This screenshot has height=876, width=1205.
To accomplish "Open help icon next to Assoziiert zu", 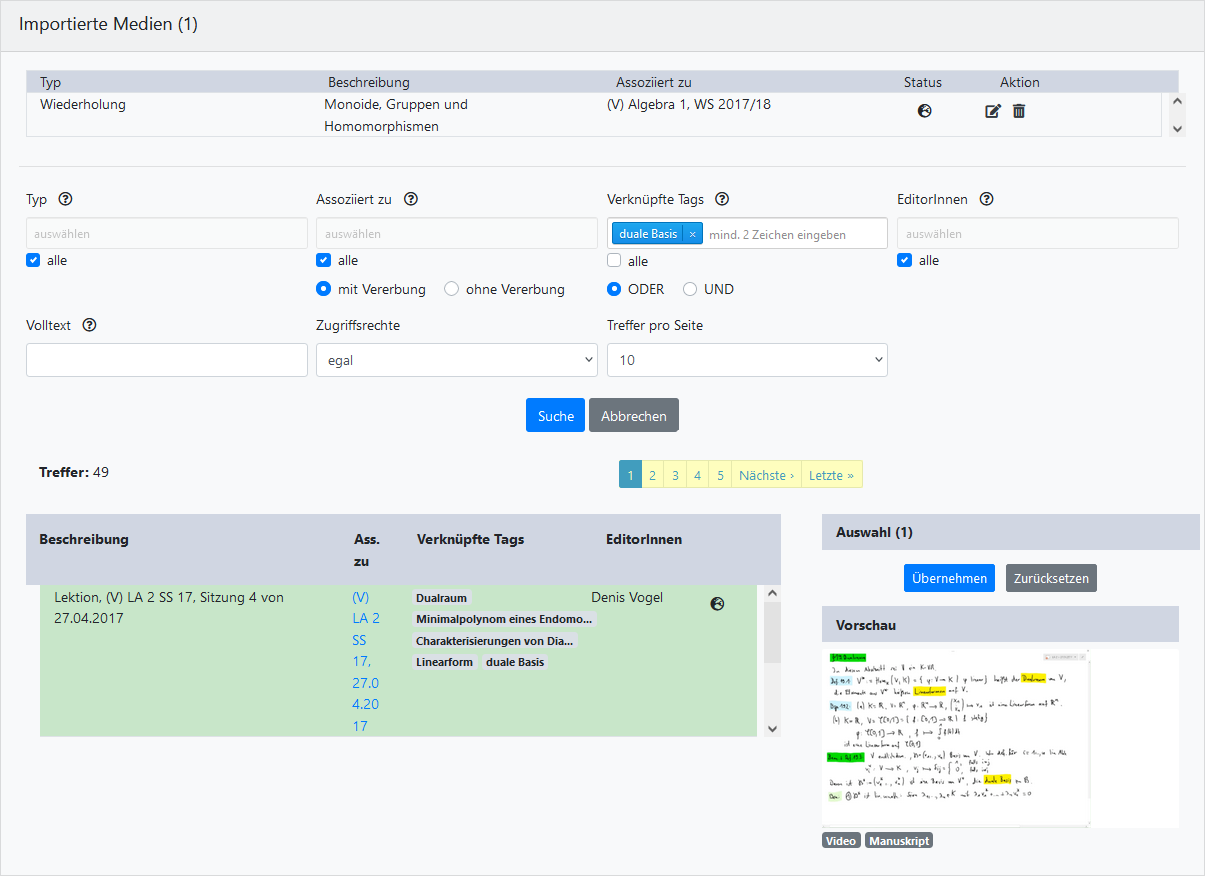I will (x=410, y=199).
